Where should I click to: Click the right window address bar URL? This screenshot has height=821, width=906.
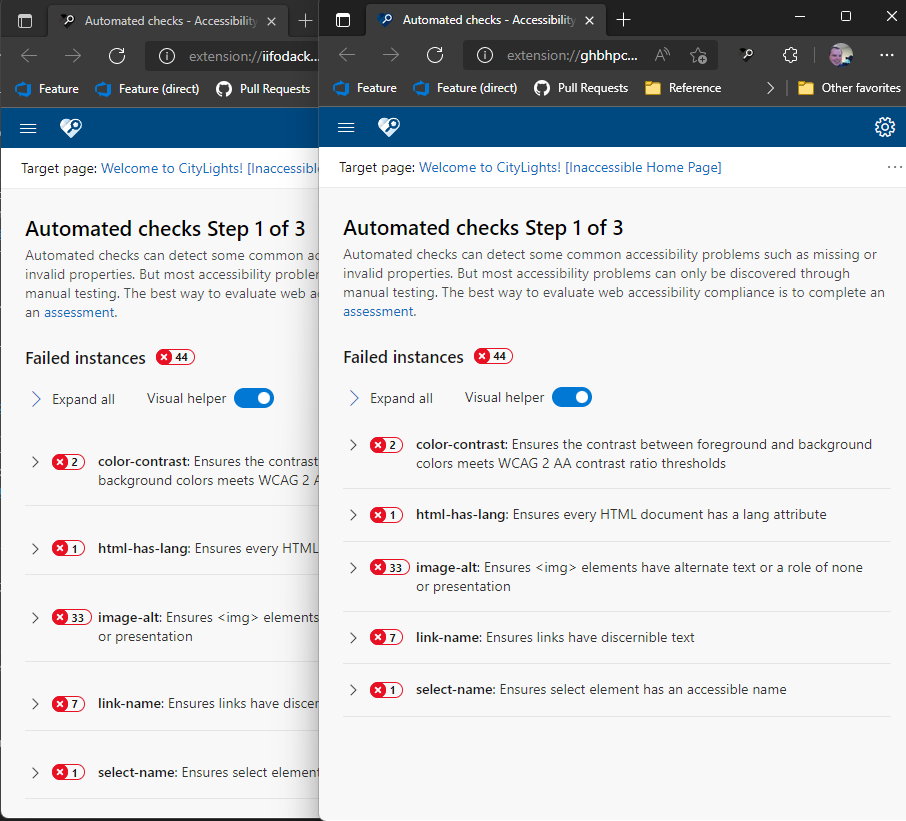pos(572,55)
